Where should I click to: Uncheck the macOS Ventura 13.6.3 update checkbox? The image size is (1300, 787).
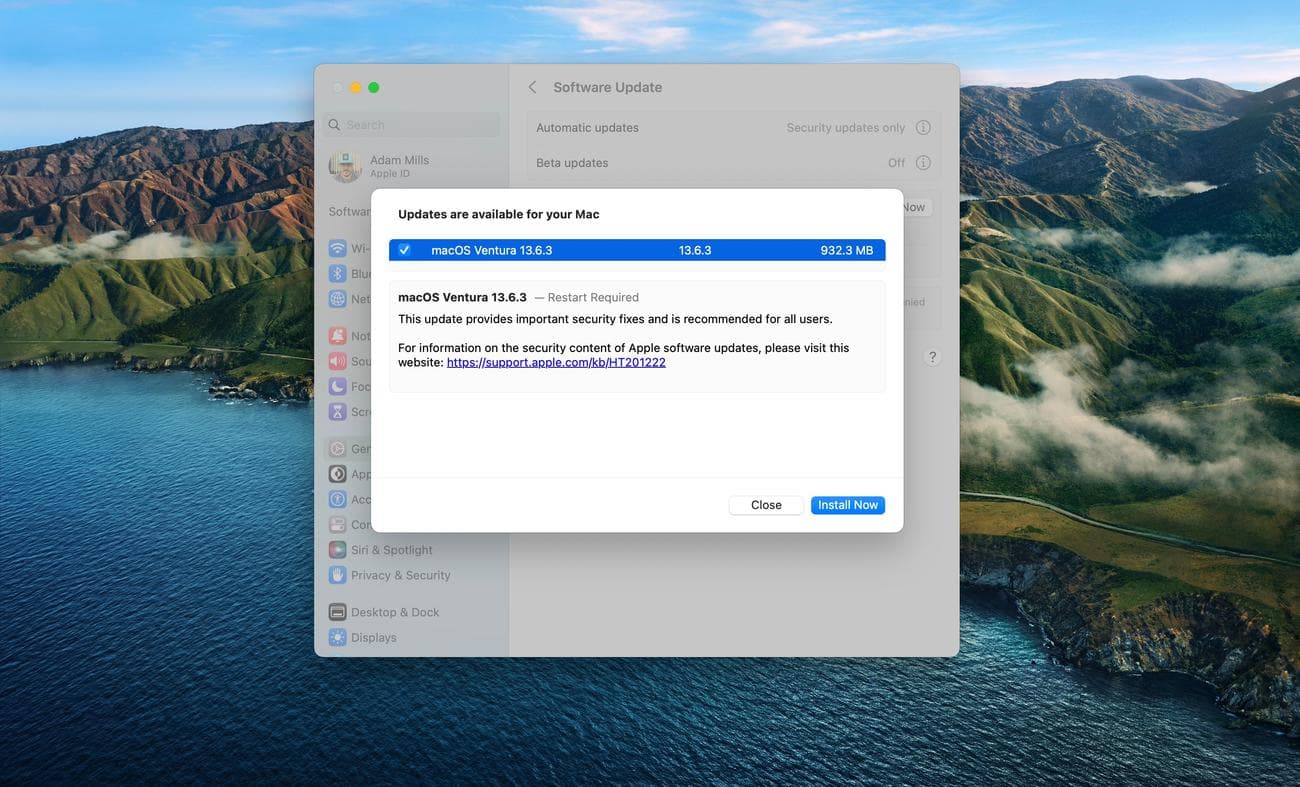[x=404, y=250]
